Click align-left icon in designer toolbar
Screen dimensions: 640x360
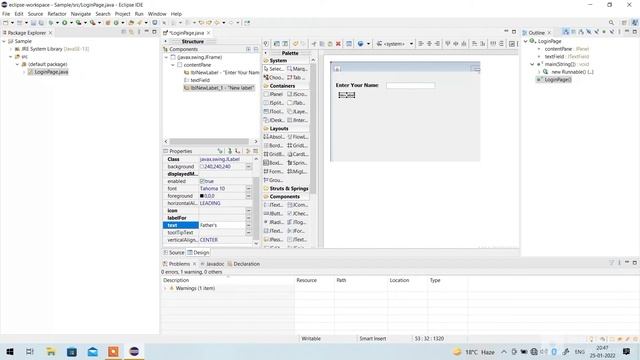click(421, 44)
